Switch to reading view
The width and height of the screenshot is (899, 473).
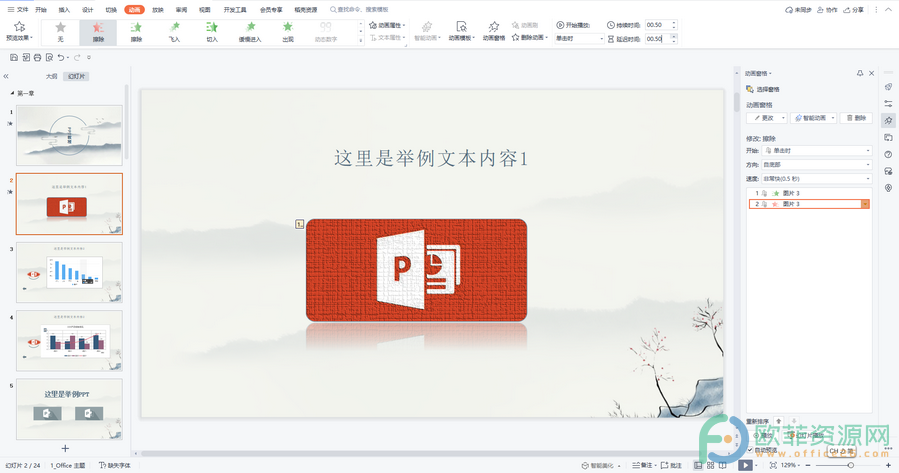tap(723, 466)
